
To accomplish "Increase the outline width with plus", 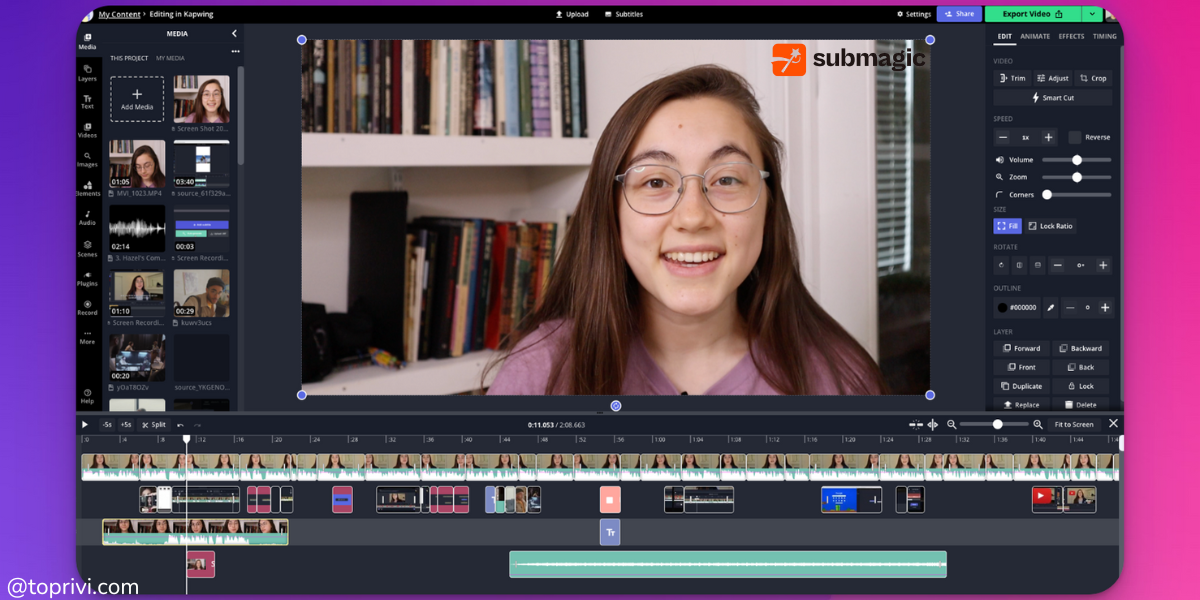I will coord(1104,308).
